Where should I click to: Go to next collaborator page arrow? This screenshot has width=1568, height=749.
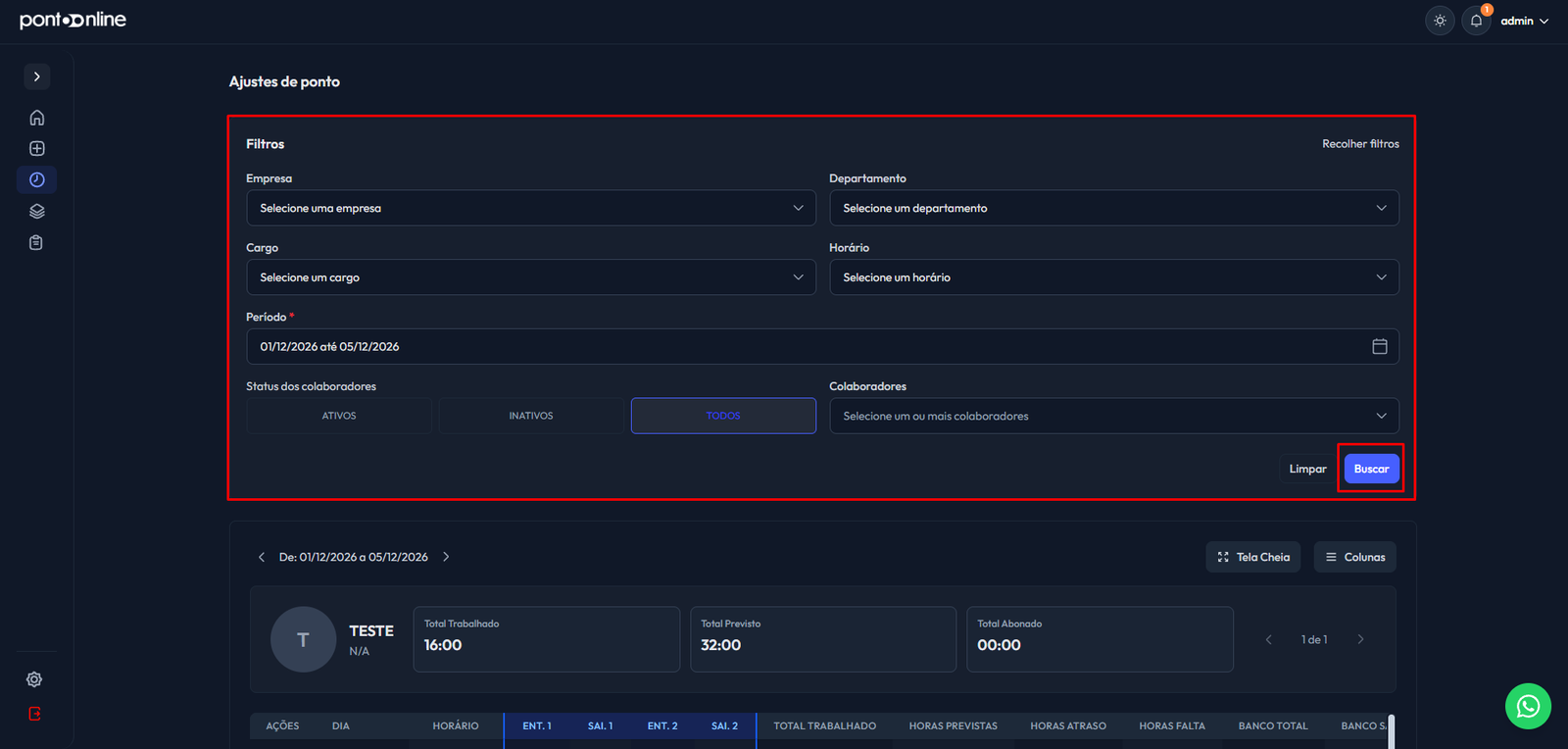1360,639
